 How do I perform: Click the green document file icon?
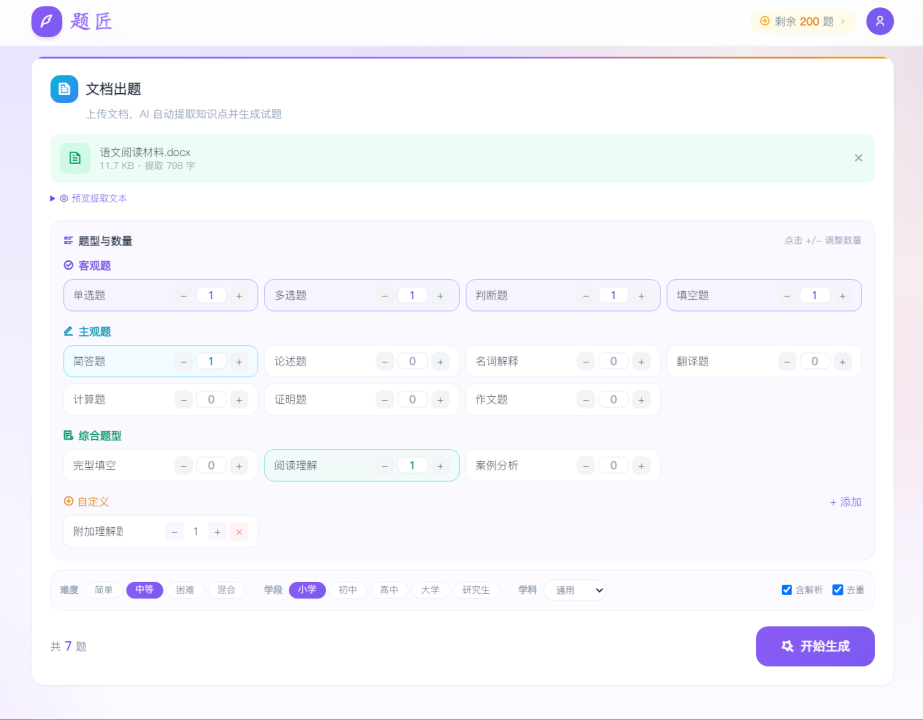pos(76,158)
